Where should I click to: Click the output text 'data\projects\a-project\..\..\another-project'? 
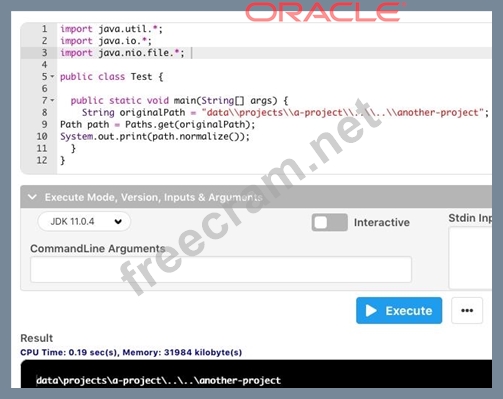click(x=158, y=380)
